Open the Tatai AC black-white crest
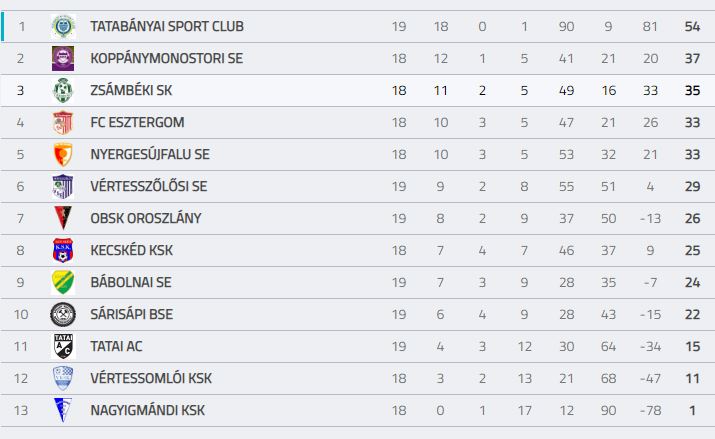Viewport: 715px width, 439px height. [x=63, y=346]
